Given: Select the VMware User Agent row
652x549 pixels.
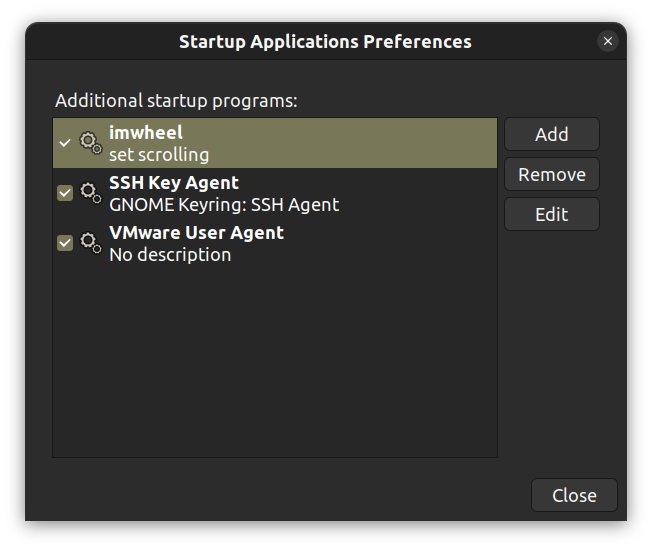Looking at the screenshot, I should [x=275, y=243].
